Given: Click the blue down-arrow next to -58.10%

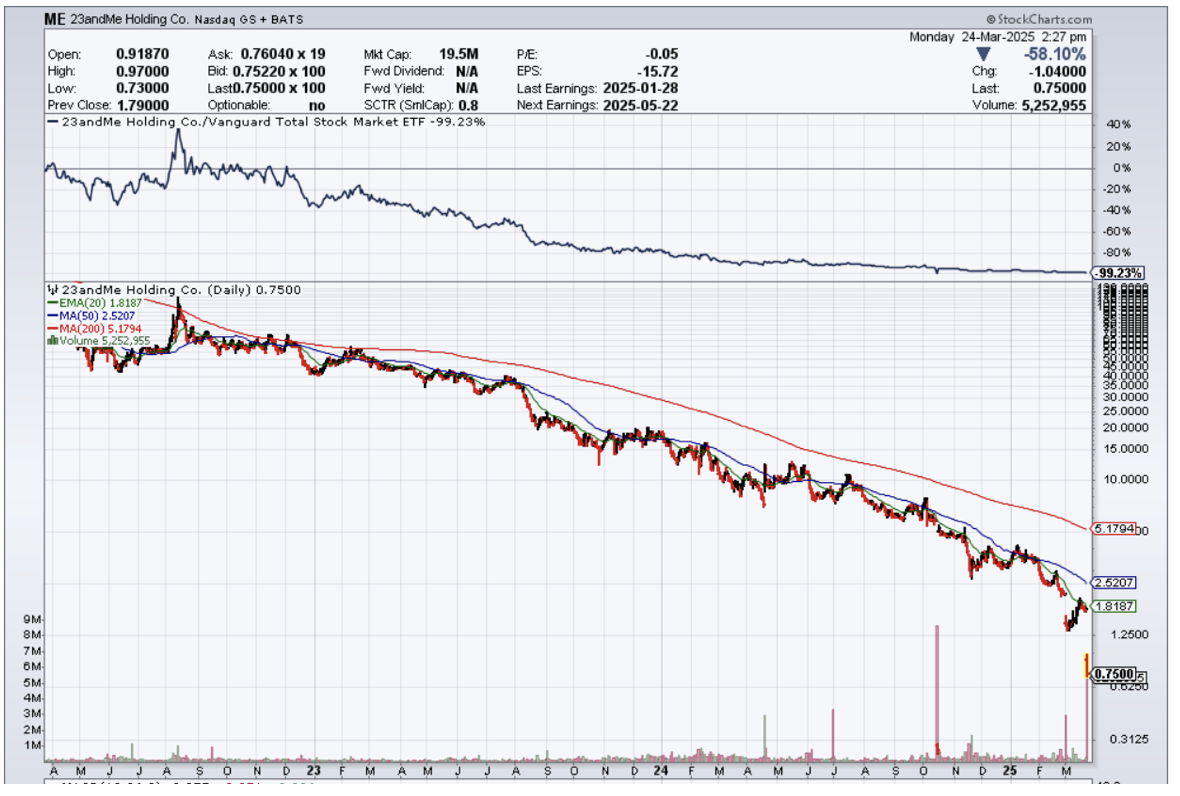Looking at the screenshot, I should click(x=981, y=54).
